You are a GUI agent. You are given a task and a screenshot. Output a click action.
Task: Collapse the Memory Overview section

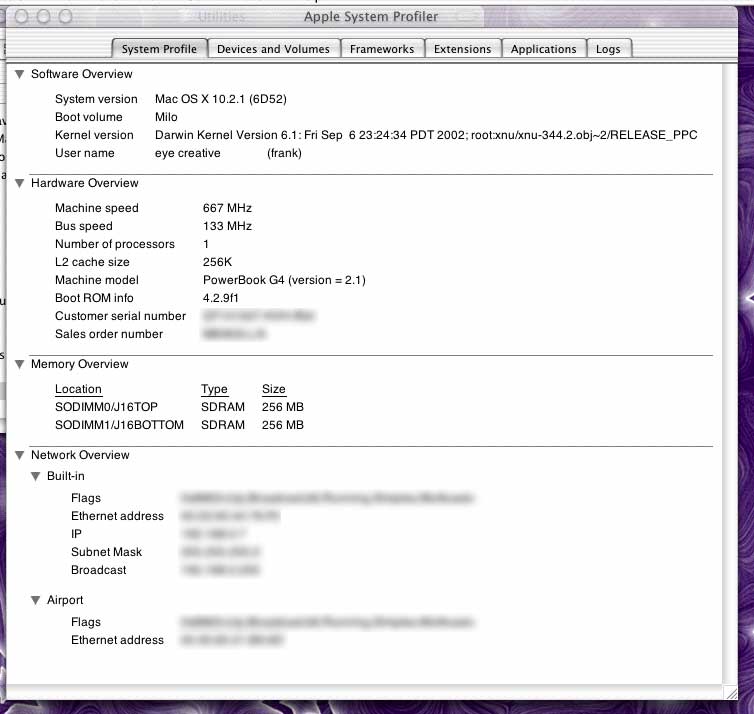20,364
